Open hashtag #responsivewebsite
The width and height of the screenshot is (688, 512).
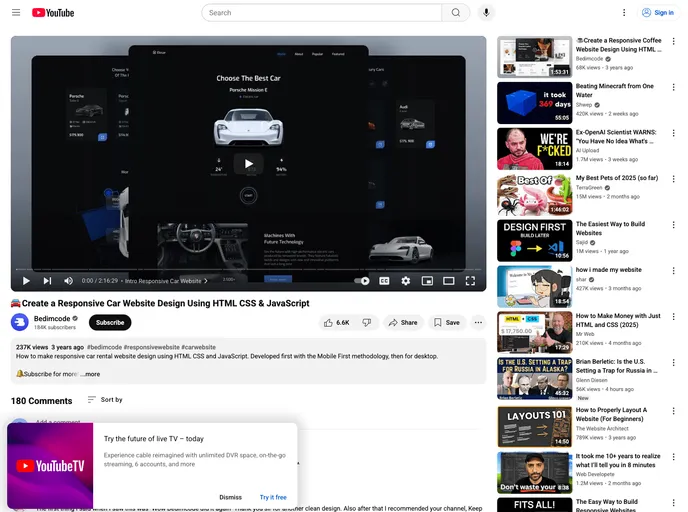point(151,347)
